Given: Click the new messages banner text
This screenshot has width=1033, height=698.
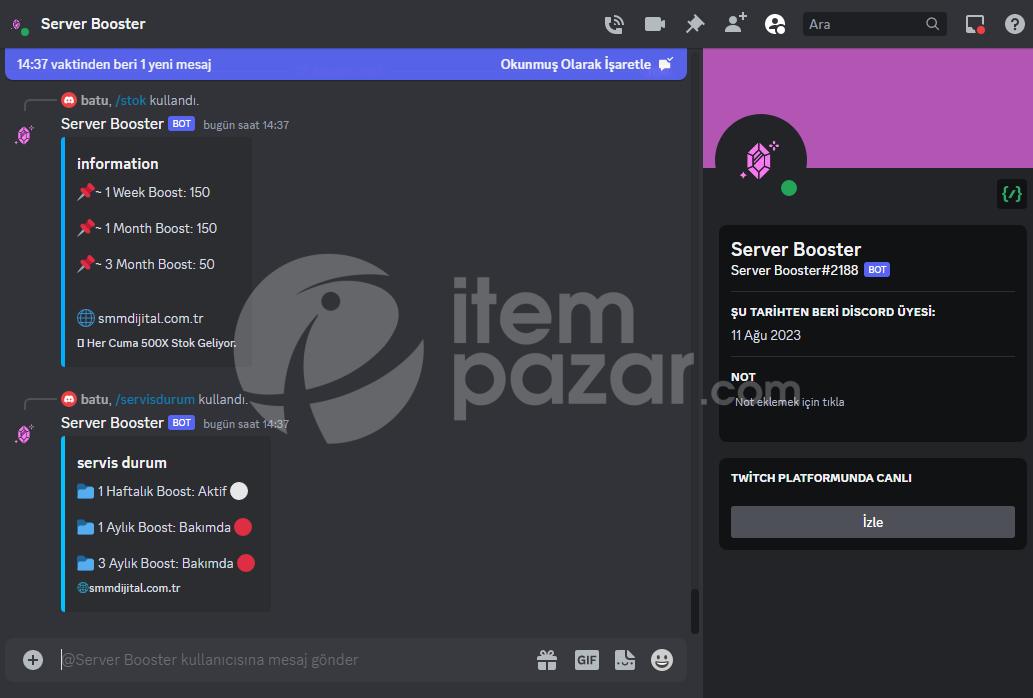Looking at the screenshot, I should [114, 65].
